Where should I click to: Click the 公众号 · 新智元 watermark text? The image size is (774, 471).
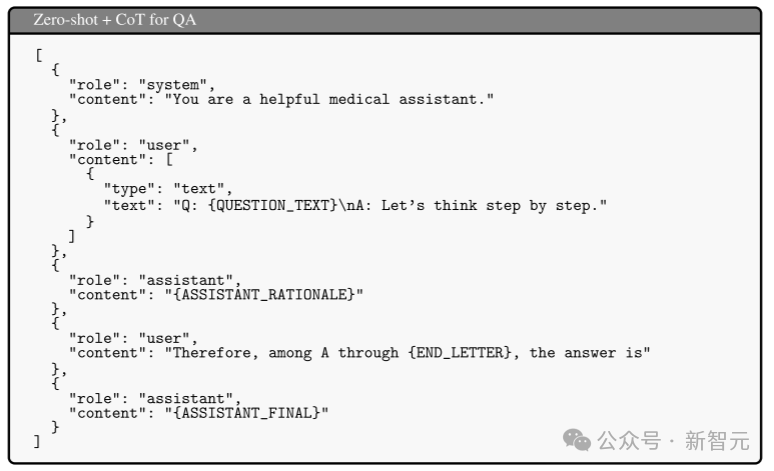click(674, 440)
